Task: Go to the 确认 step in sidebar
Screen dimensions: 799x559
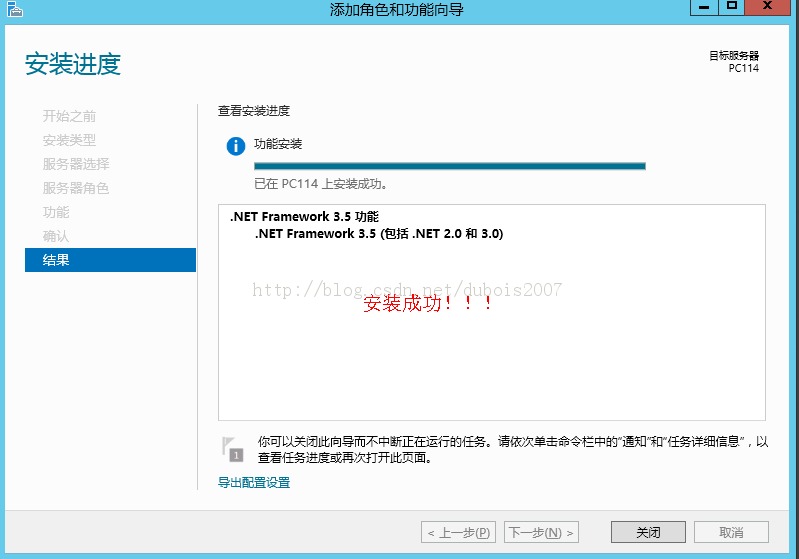Action: pyautogui.click(x=56, y=236)
